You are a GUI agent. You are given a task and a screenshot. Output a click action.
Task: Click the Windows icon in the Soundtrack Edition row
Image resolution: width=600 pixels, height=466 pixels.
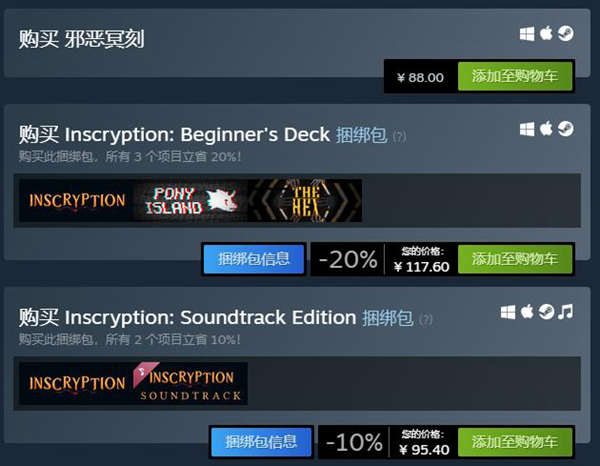[x=508, y=313]
